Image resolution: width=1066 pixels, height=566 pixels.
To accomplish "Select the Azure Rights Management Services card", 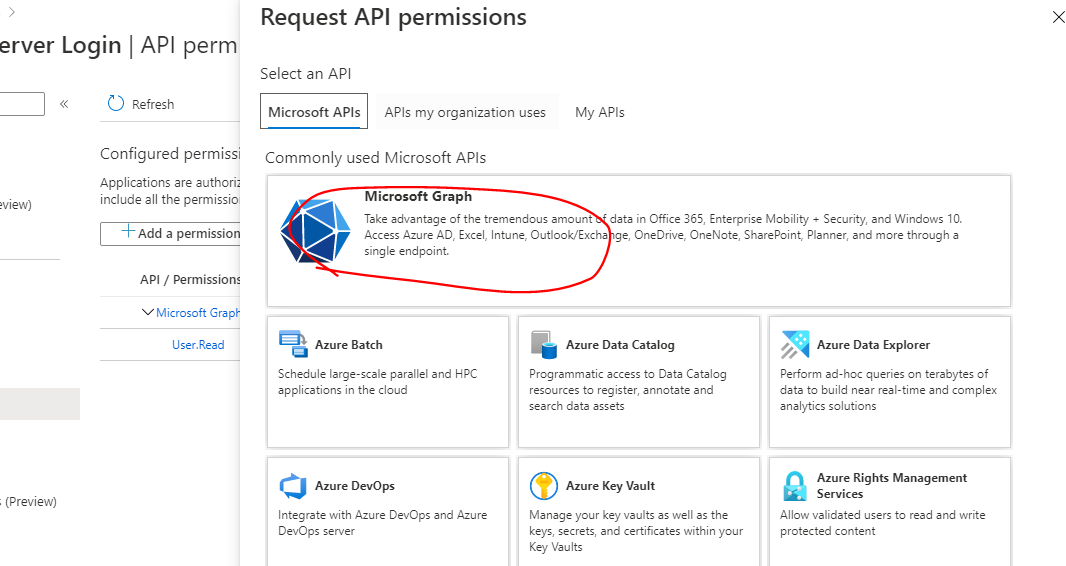I will (x=889, y=511).
